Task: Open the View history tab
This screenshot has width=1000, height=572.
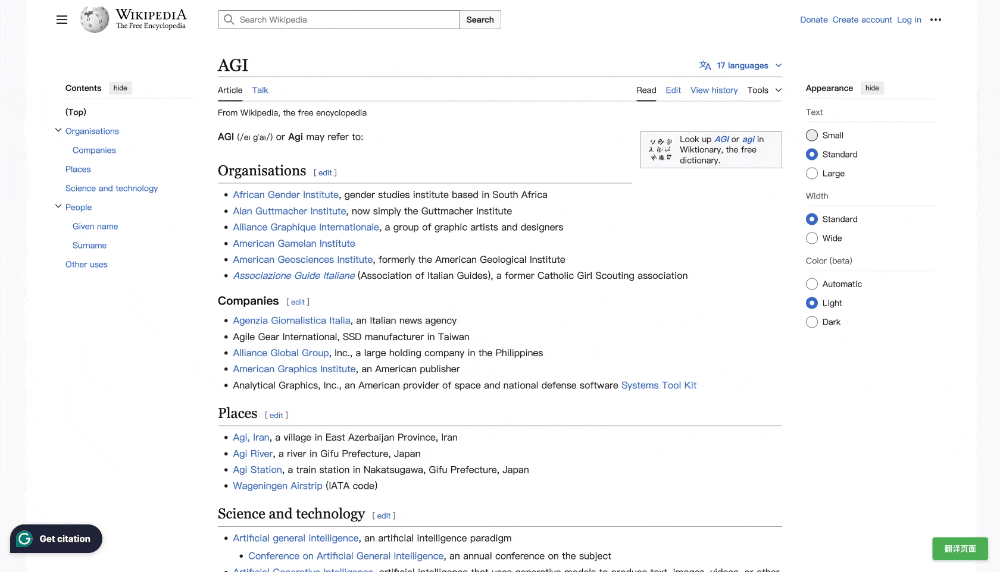Action: pos(714,90)
